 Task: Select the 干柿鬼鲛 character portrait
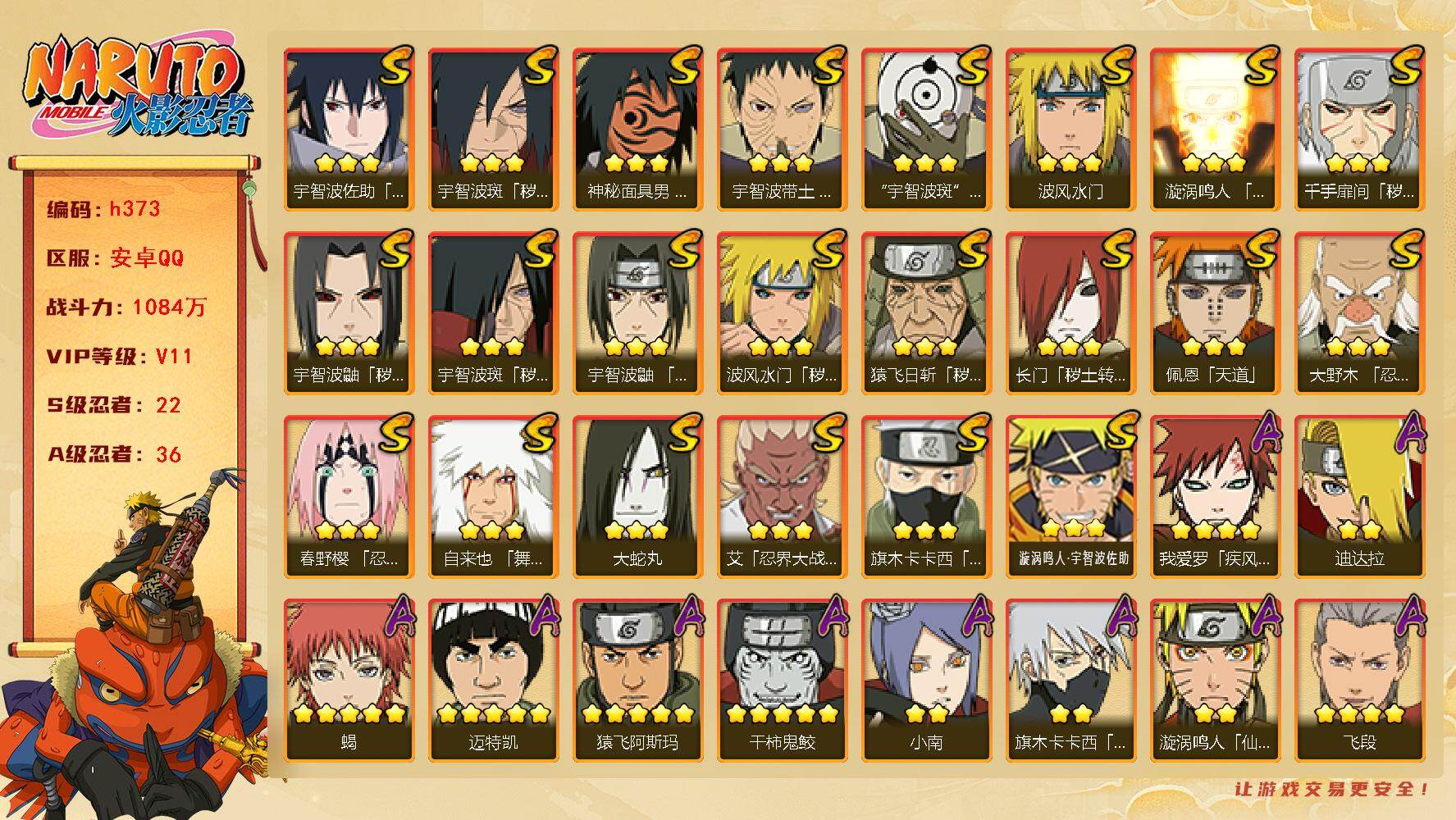point(781,681)
